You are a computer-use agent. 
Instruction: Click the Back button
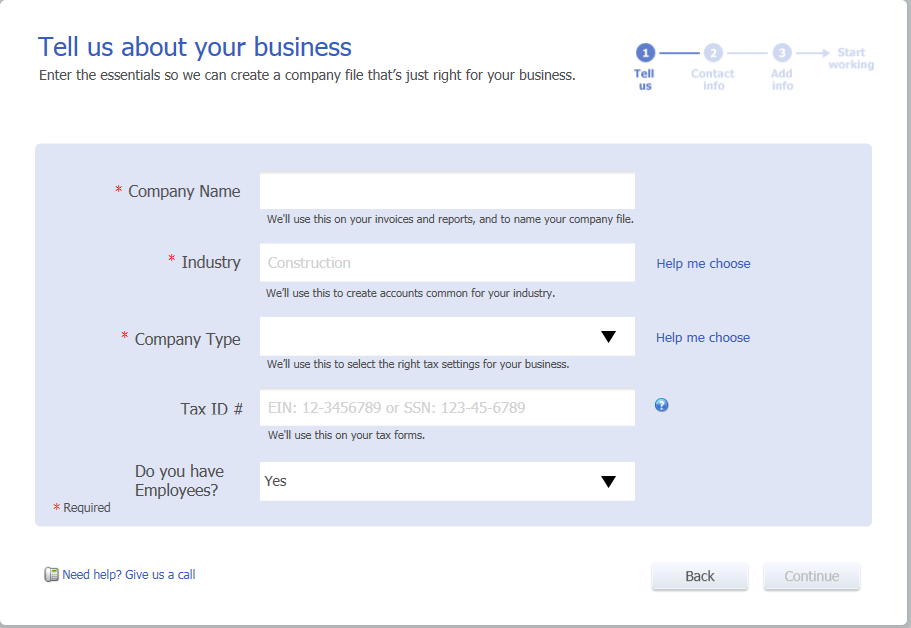700,576
